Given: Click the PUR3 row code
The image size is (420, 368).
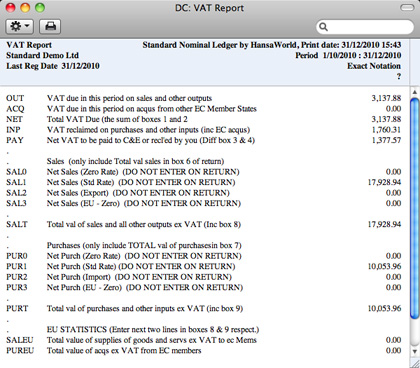Looking at the screenshot, I should [x=17, y=287].
